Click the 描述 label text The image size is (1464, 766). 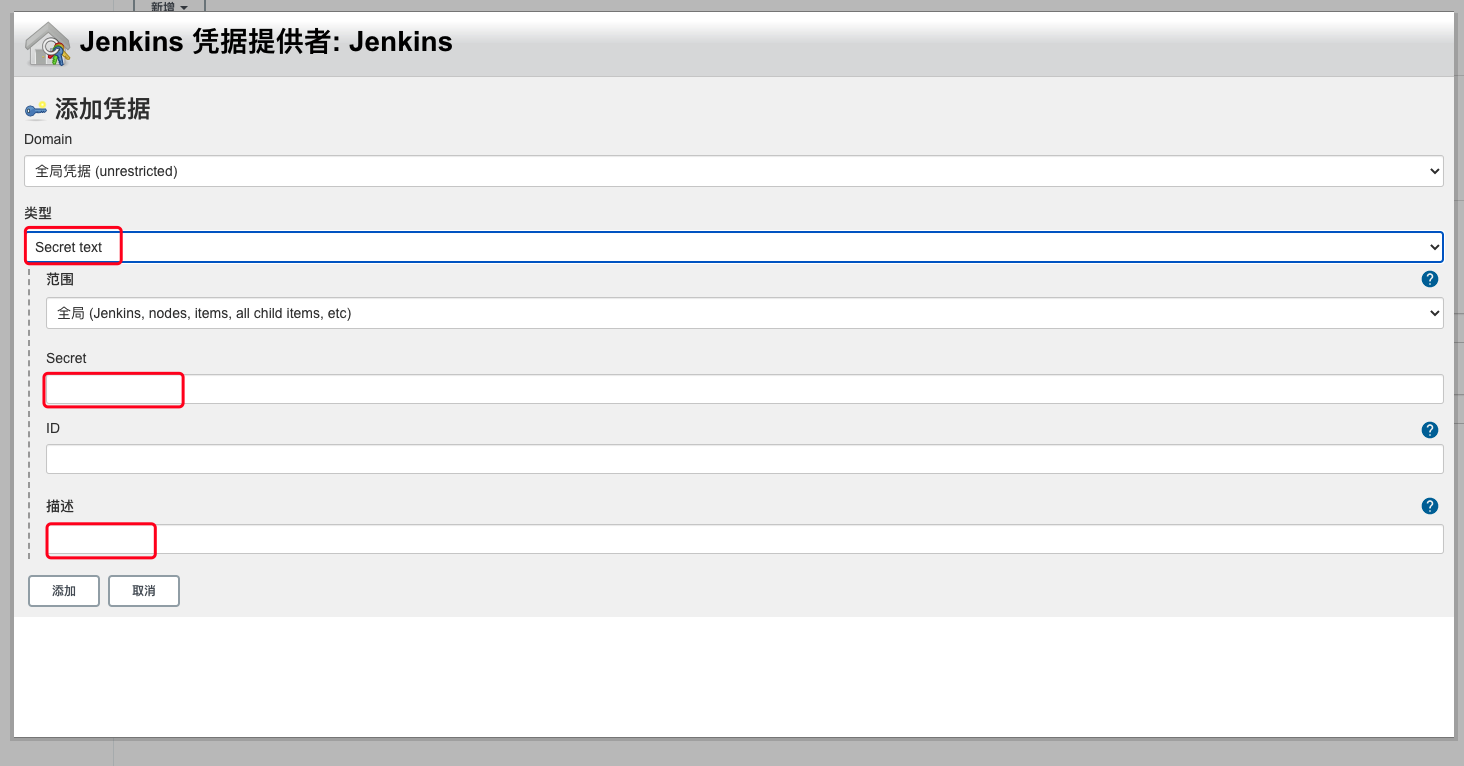[x=60, y=506]
